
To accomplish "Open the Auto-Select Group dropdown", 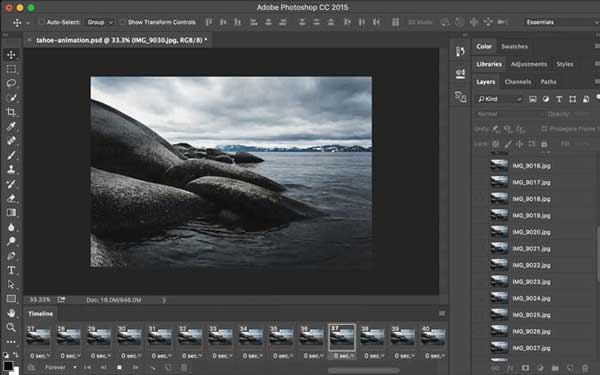I will point(99,22).
